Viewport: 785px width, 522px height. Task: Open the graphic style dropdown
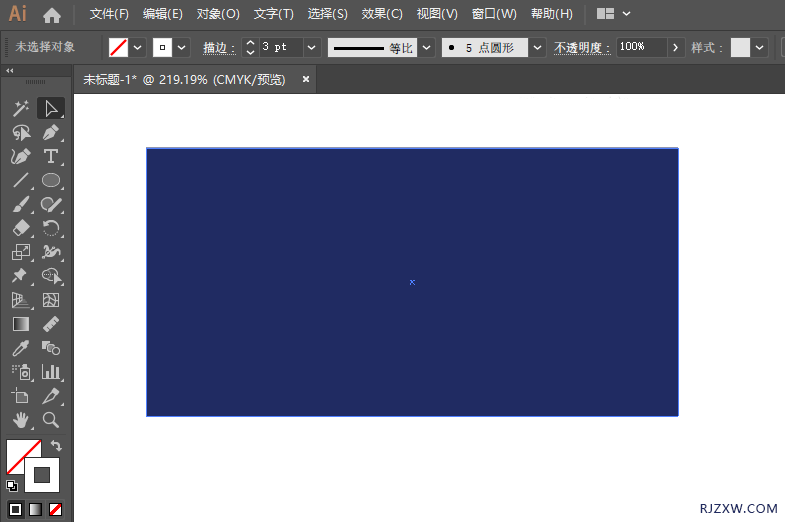coord(759,48)
